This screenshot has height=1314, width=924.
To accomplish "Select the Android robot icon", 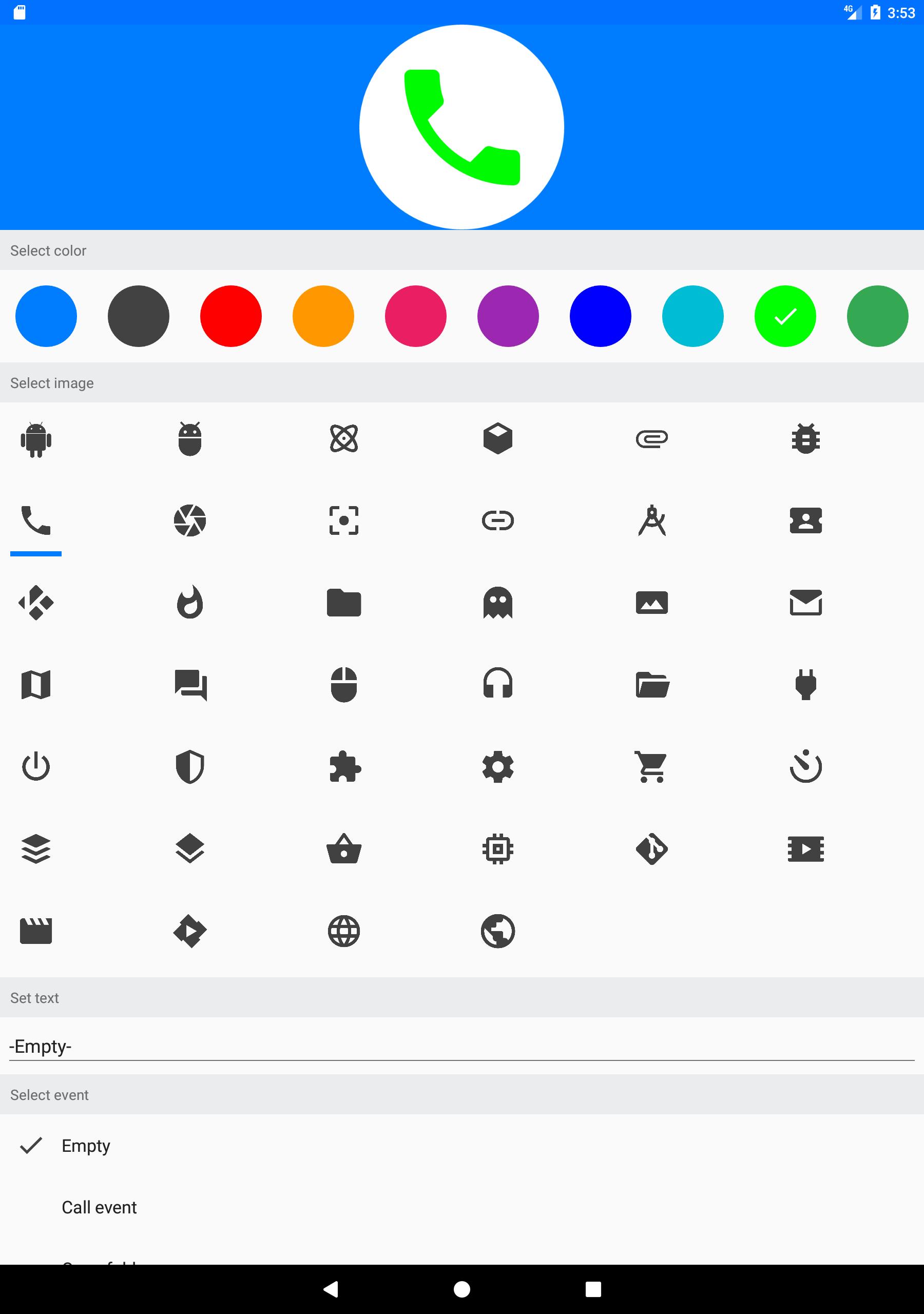I will (x=36, y=439).
